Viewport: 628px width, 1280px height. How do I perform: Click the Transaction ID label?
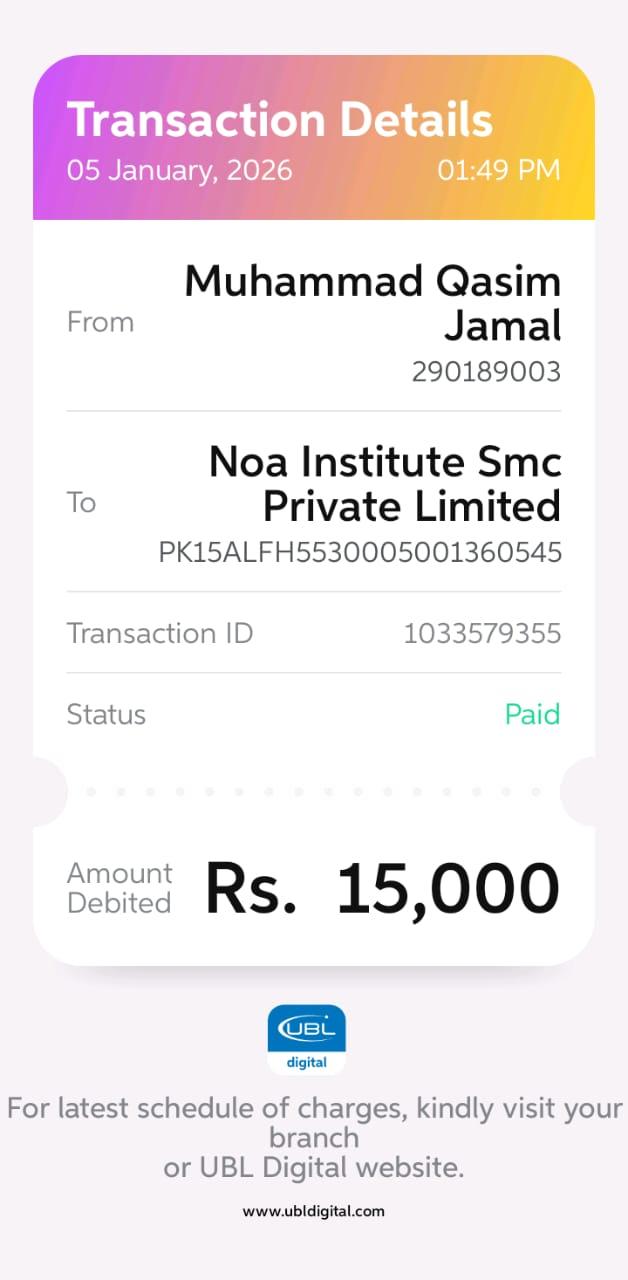pos(160,633)
